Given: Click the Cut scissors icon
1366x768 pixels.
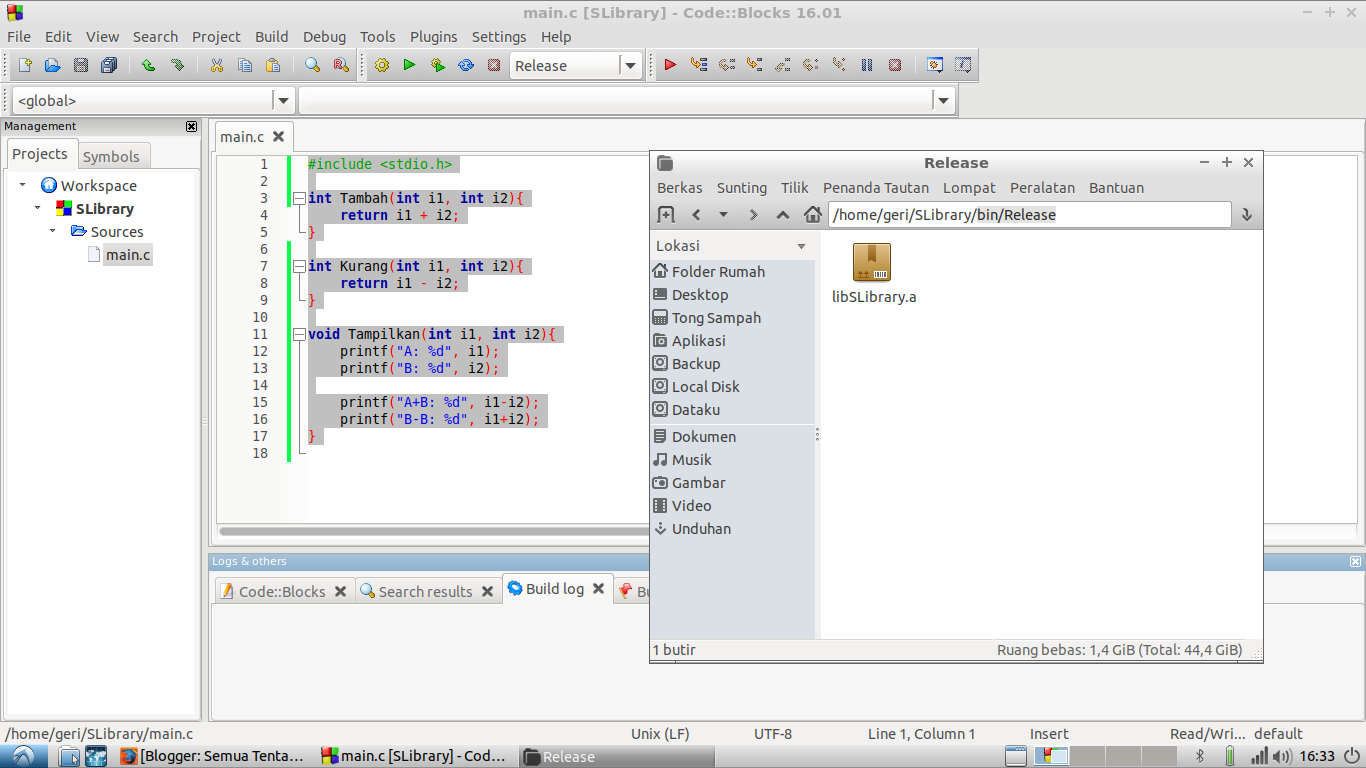Looking at the screenshot, I should (x=216, y=65).
